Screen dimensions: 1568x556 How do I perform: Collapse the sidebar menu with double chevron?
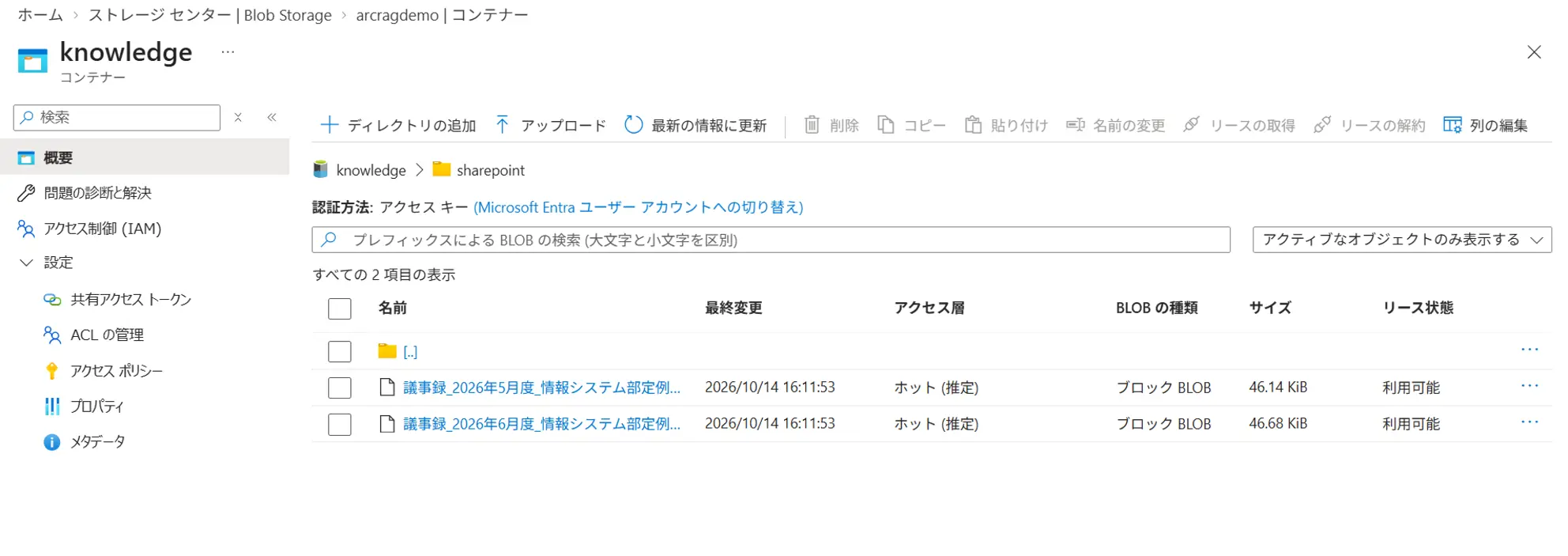tap(272, 117)
